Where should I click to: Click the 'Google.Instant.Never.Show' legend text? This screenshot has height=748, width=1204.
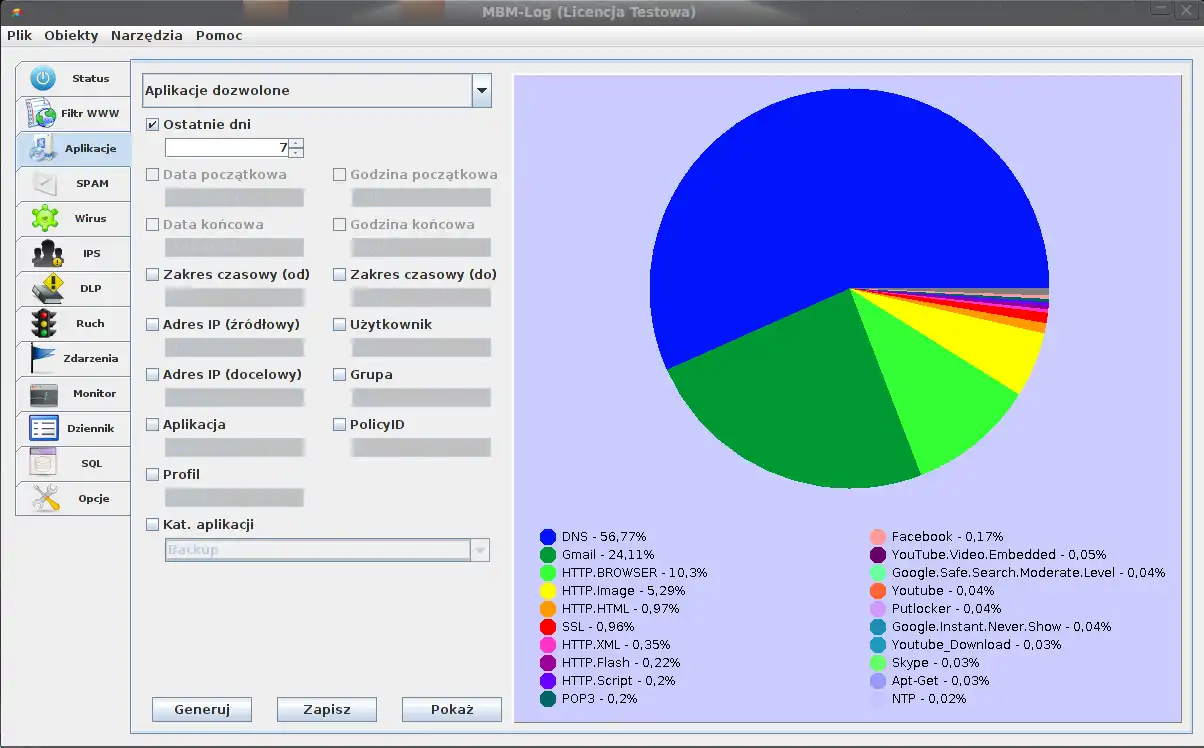(x=977, y=627)
